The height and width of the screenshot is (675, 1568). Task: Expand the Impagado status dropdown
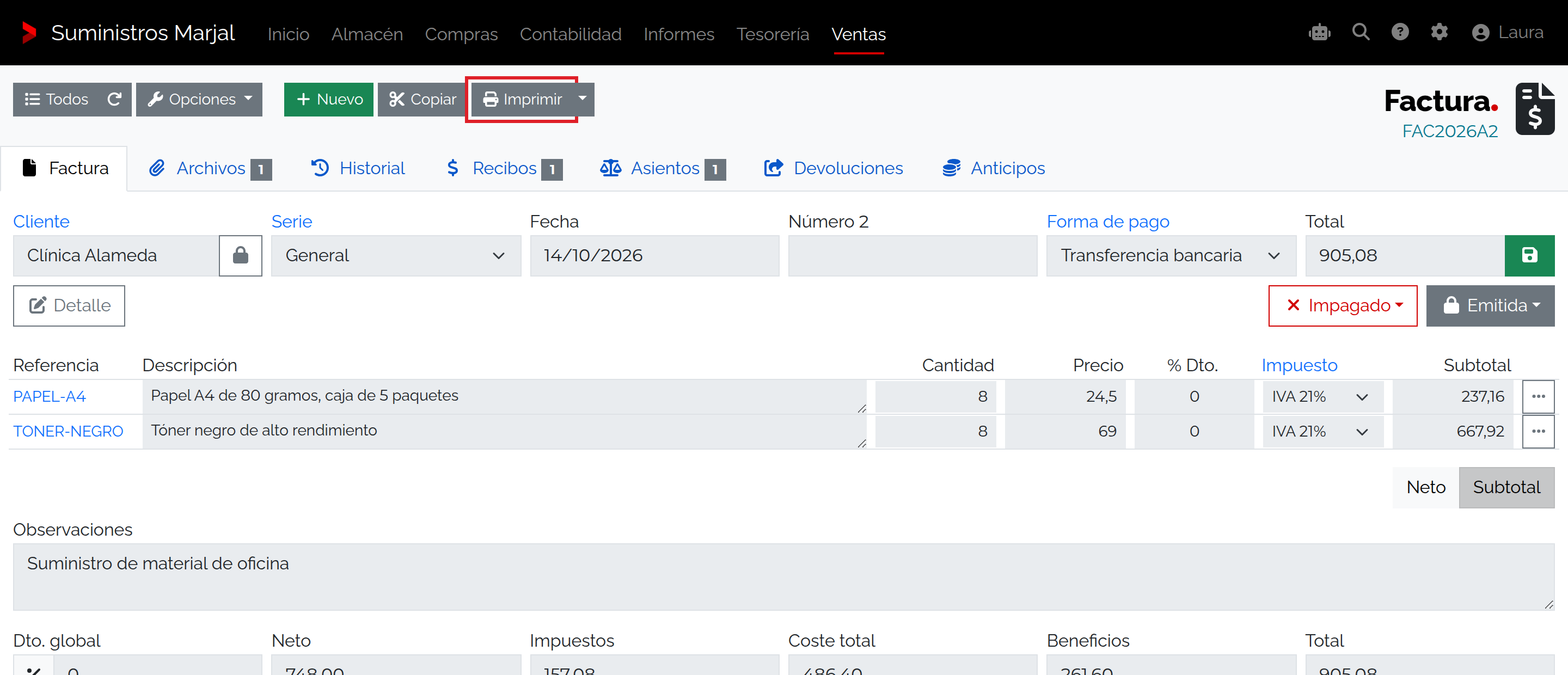click(x=1342, y=305)
